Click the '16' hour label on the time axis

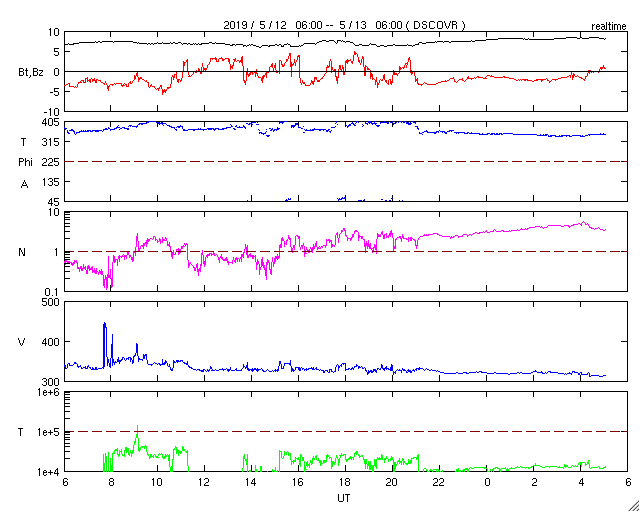pos(298,481)
